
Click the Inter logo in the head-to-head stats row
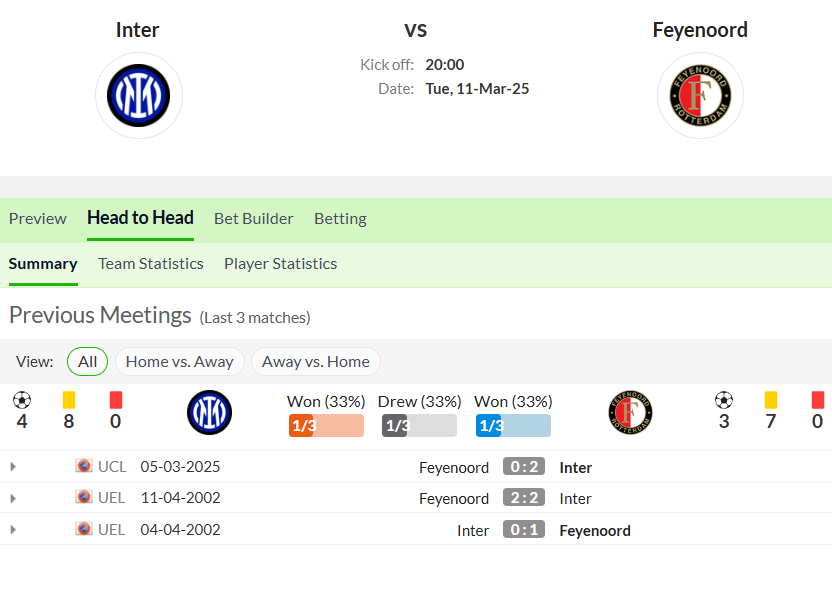(x=209, y=412)
